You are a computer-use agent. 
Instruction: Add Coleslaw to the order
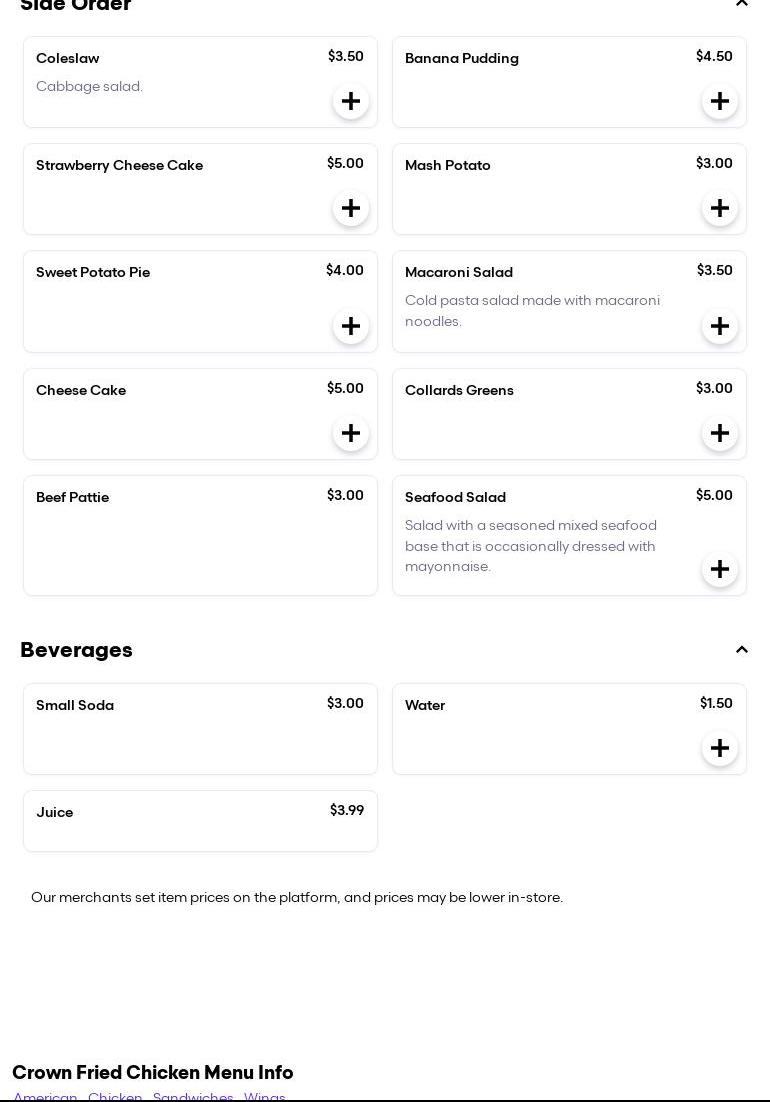tap(351, 101)
